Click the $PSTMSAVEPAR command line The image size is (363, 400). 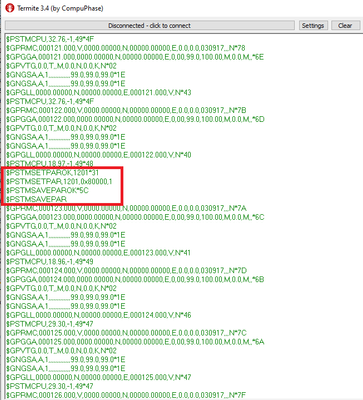37,199
